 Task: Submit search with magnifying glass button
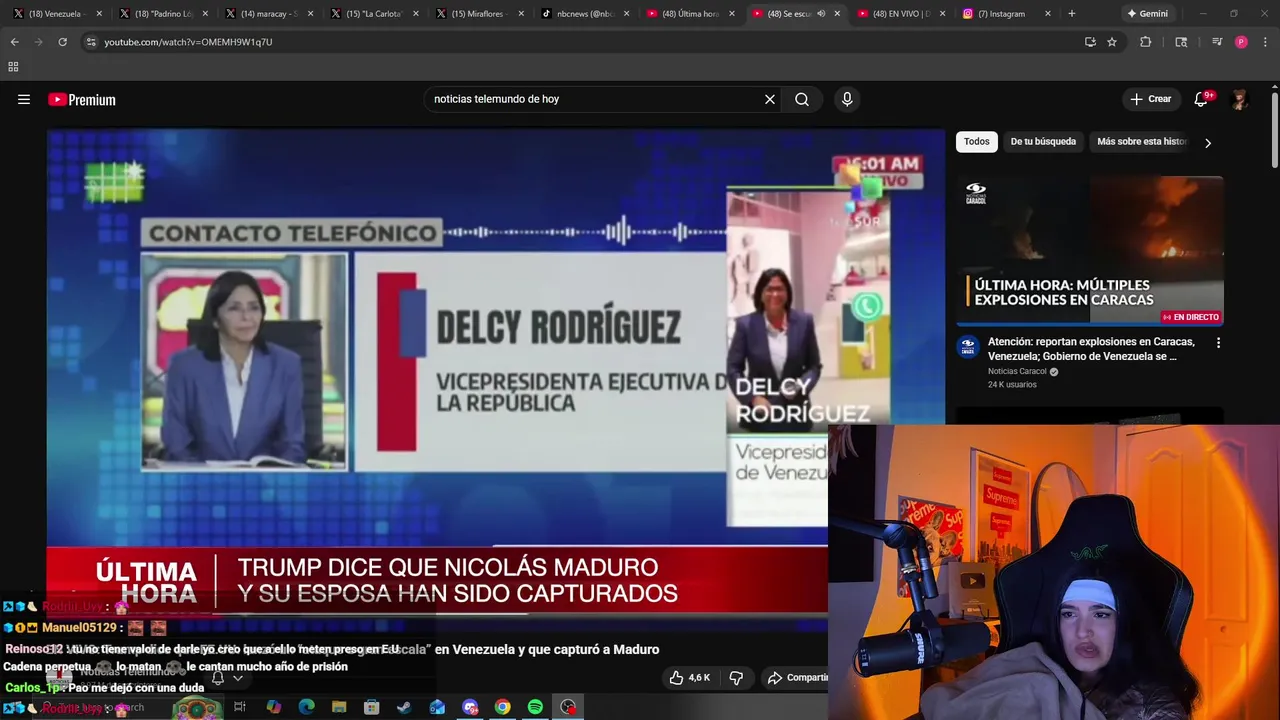(x=802, y=99)
